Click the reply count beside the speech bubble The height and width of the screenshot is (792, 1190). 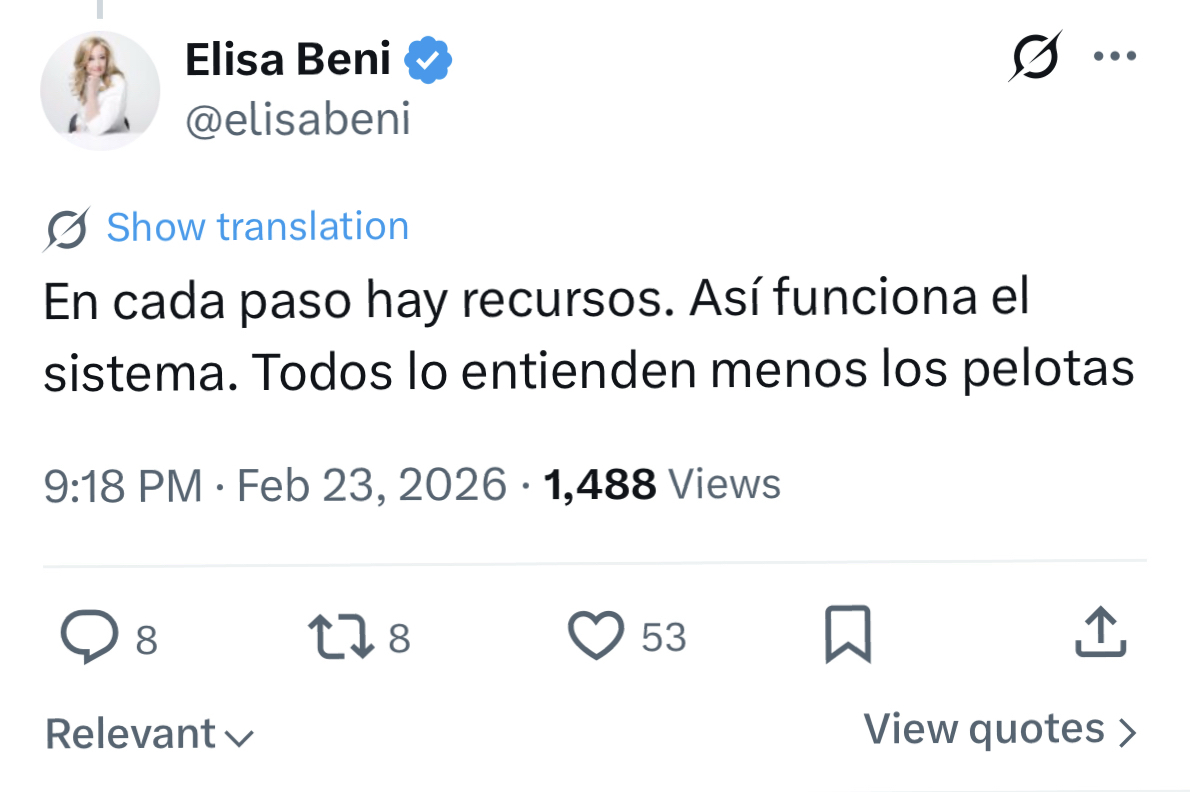146,638
